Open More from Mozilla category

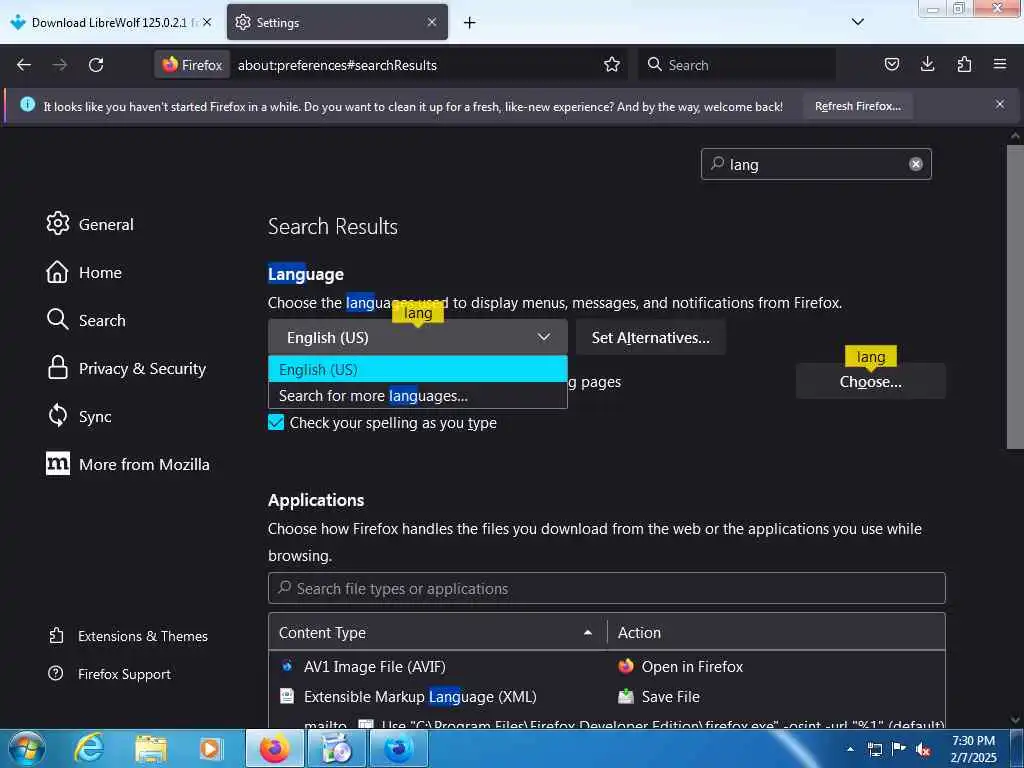point(128,464)
